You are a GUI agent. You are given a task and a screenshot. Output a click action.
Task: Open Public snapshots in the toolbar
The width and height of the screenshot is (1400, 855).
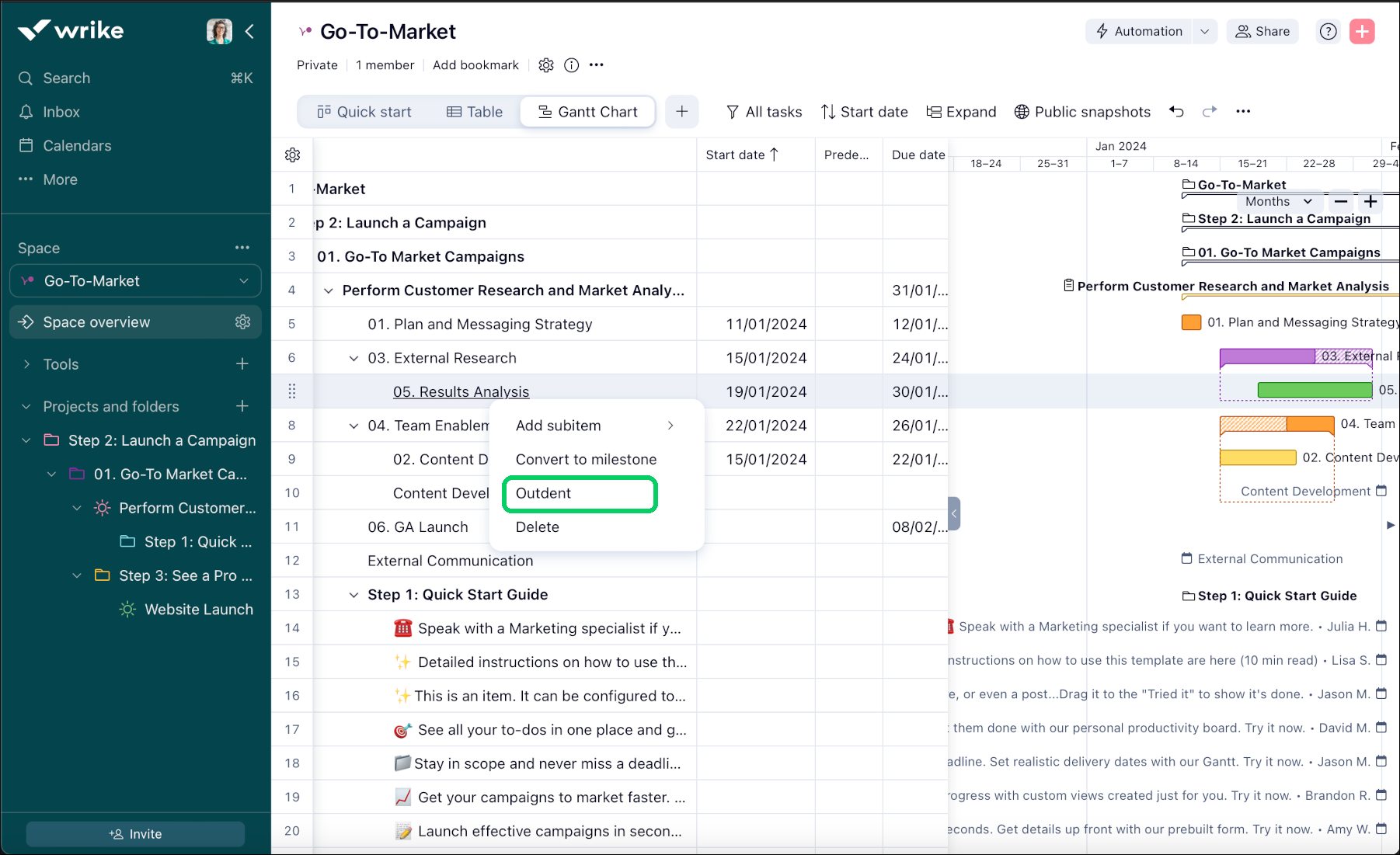click(x=1082, y=111)
